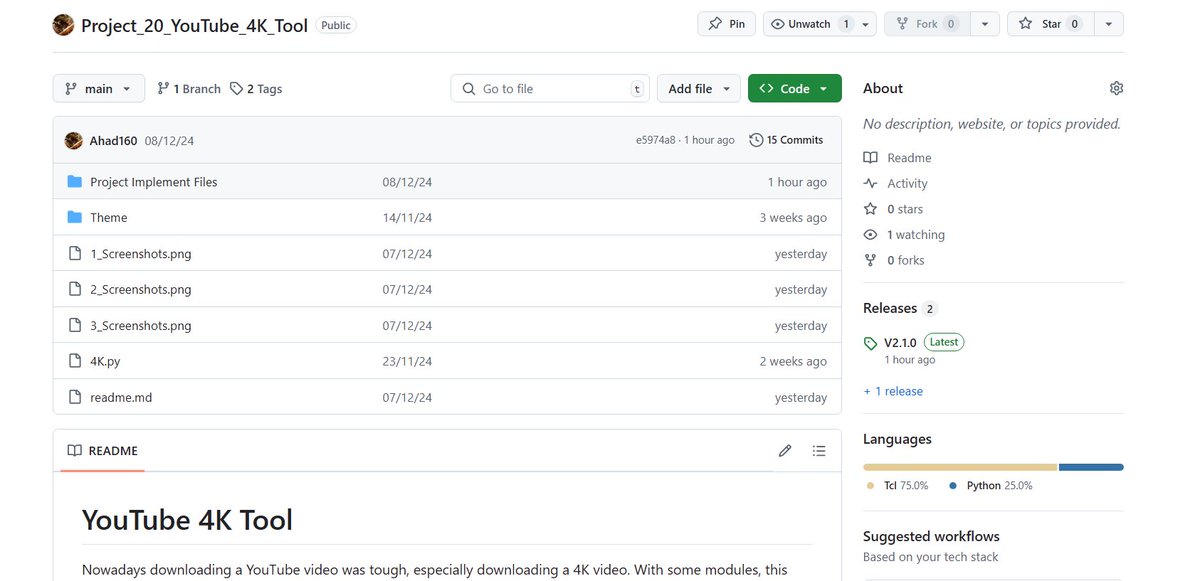This screenshot has width=1200, height=581.
Task: Pin this repository to your profile
Action: 726,24
